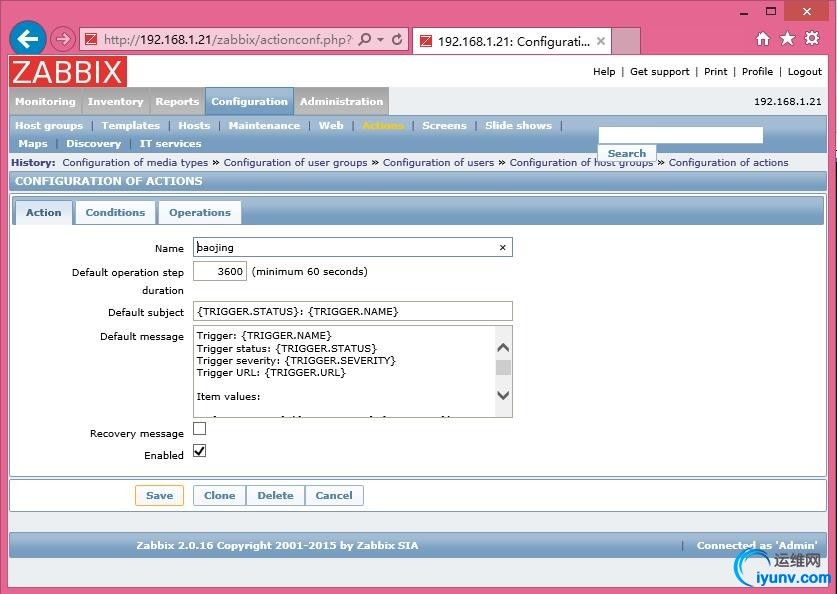Screen dimensions: 837x594
Task: Click Zabbix 2.0.16 copyright footer text
Action: [277, 545]
